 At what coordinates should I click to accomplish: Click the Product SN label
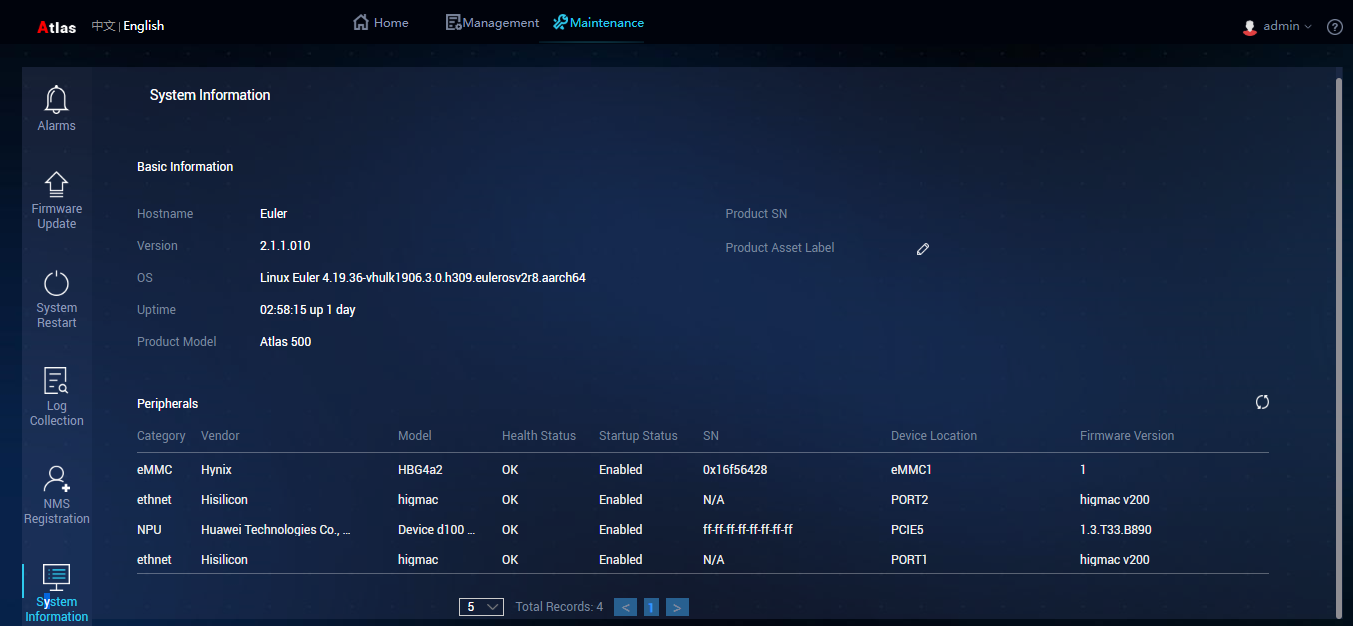click(757, 214)
